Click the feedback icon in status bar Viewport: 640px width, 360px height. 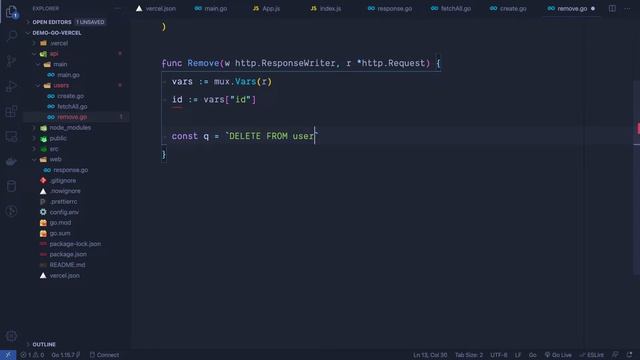click(x=615, y=355)
